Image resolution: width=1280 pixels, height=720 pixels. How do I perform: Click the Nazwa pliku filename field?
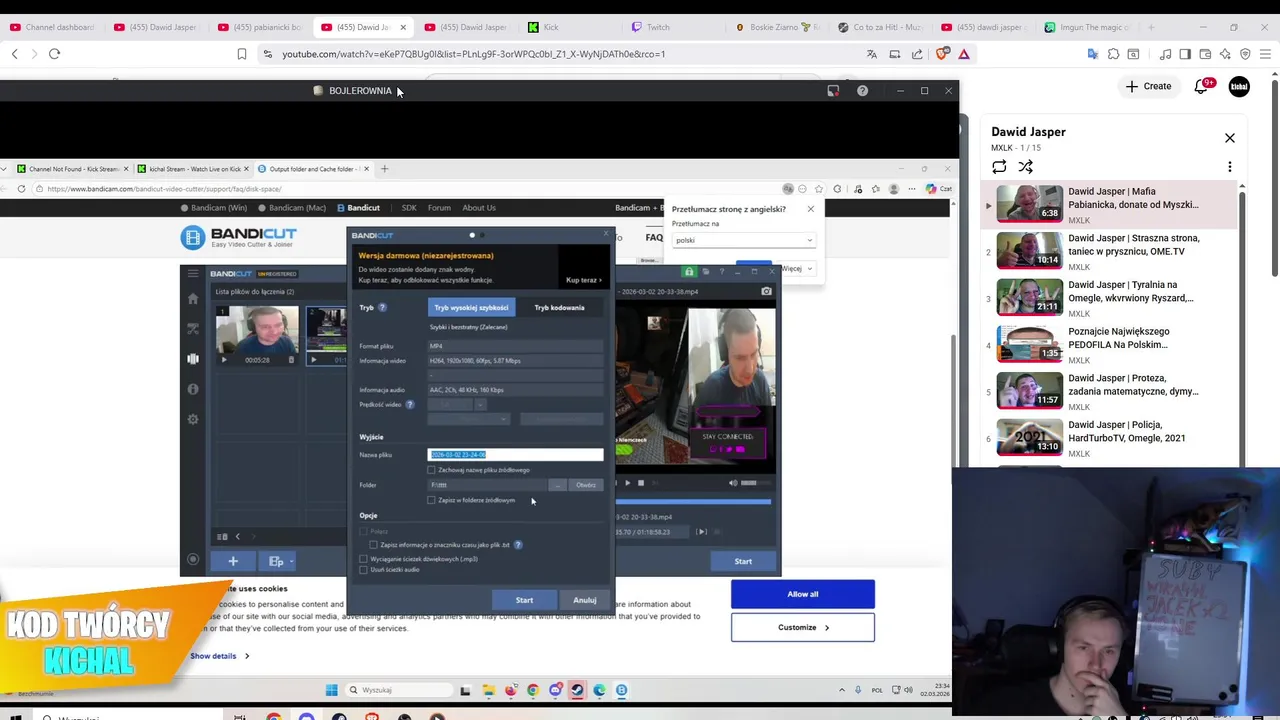pyautogui.click(x=516, y=455)
